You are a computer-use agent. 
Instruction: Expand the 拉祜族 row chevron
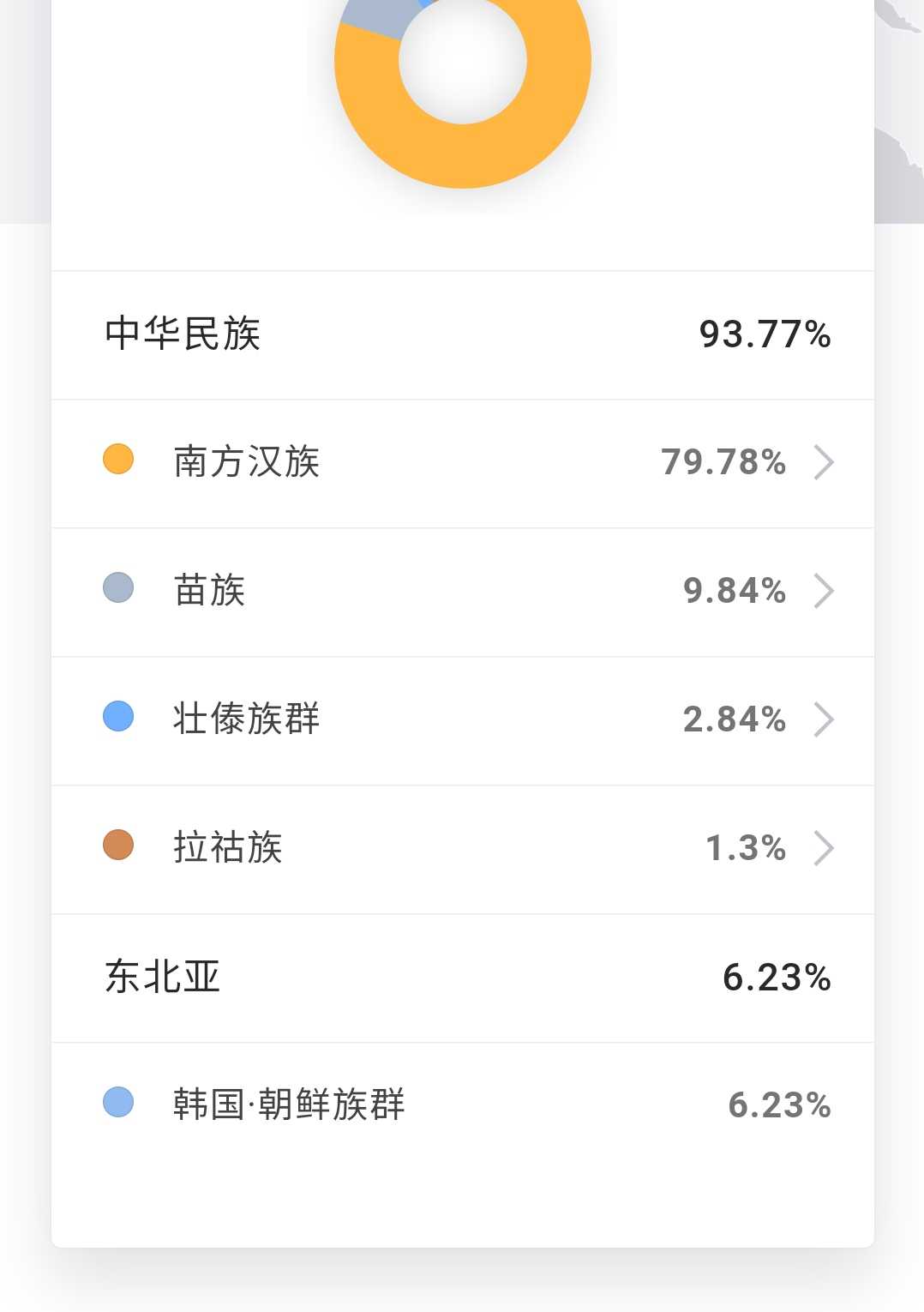(824, 848)
